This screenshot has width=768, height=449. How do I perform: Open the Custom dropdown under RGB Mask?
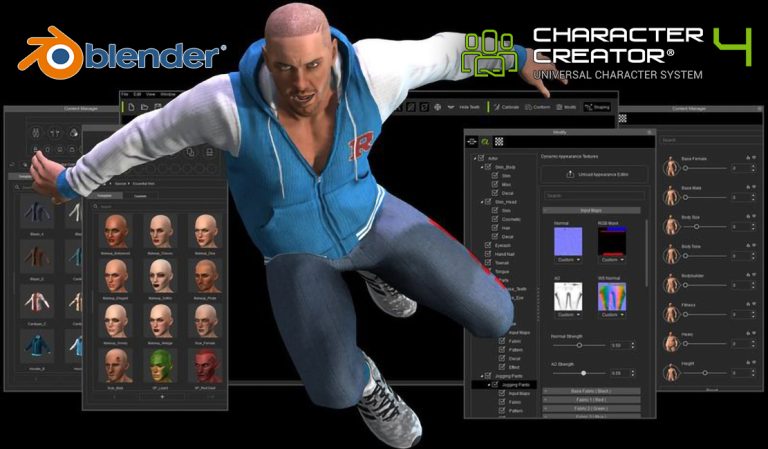tap(612, 260)
